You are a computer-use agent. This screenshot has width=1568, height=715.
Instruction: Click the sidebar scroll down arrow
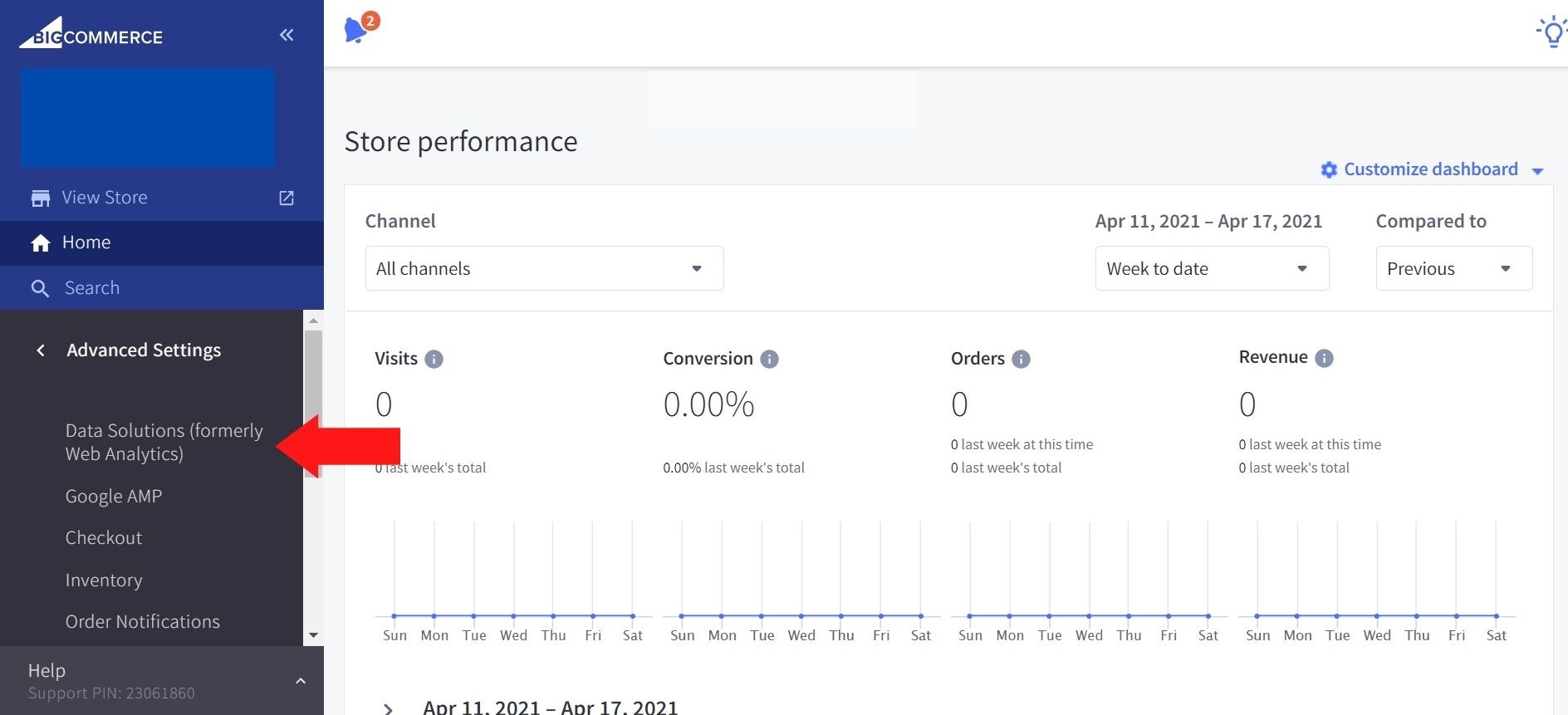(313, 635)
